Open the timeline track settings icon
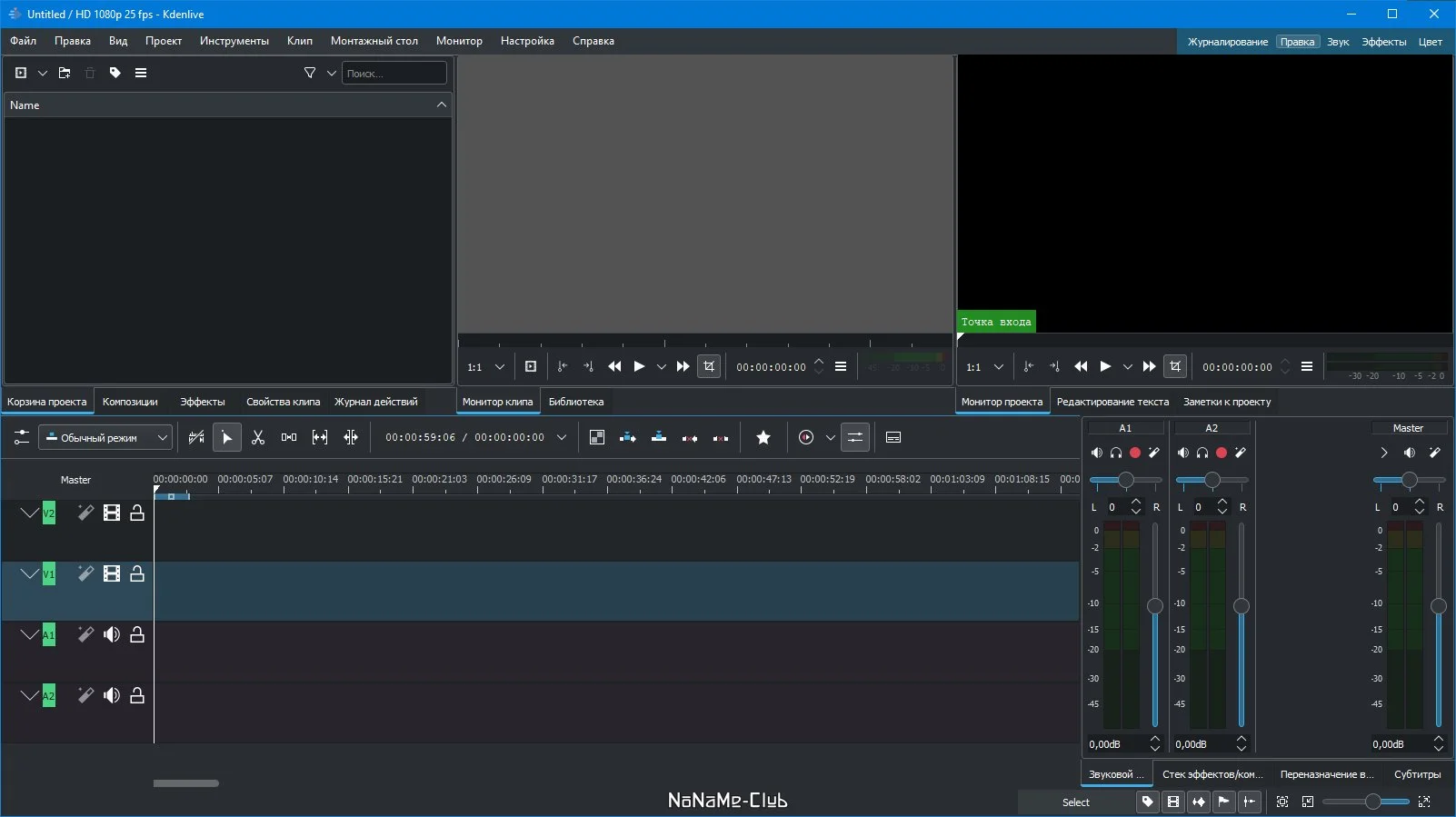The image size is (1456, 817). 22,438
